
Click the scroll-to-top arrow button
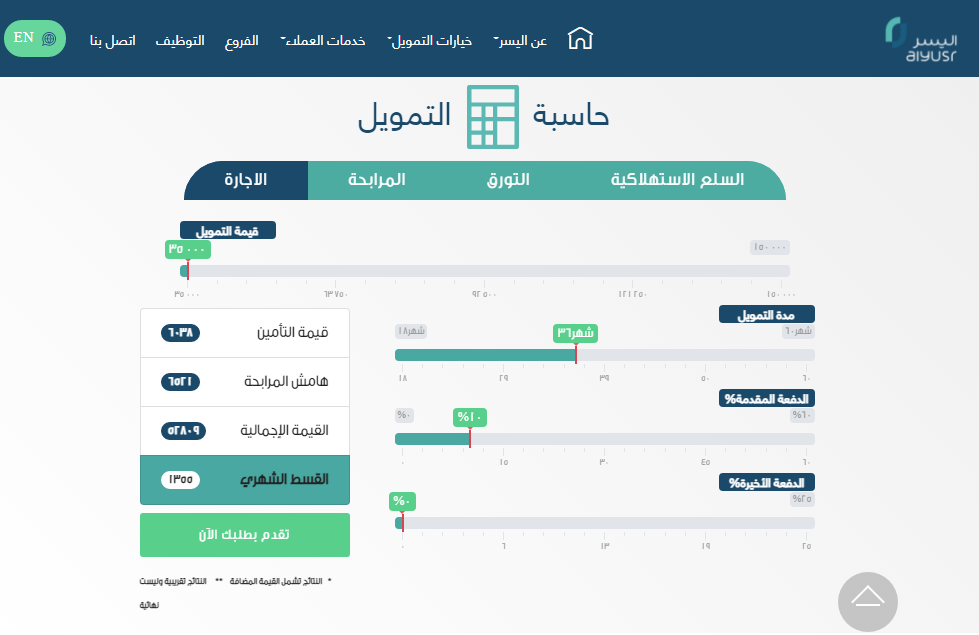(868, 602)
